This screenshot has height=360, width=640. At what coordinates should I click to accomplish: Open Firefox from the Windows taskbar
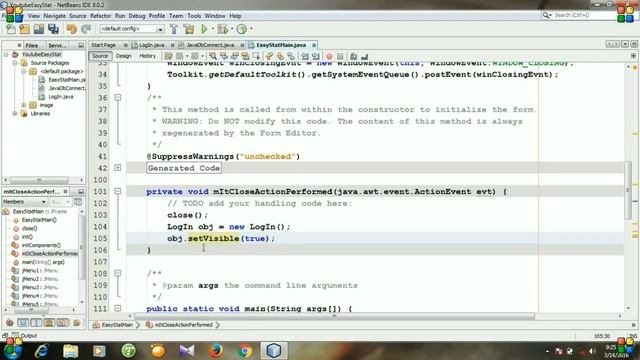coord(216,351)
